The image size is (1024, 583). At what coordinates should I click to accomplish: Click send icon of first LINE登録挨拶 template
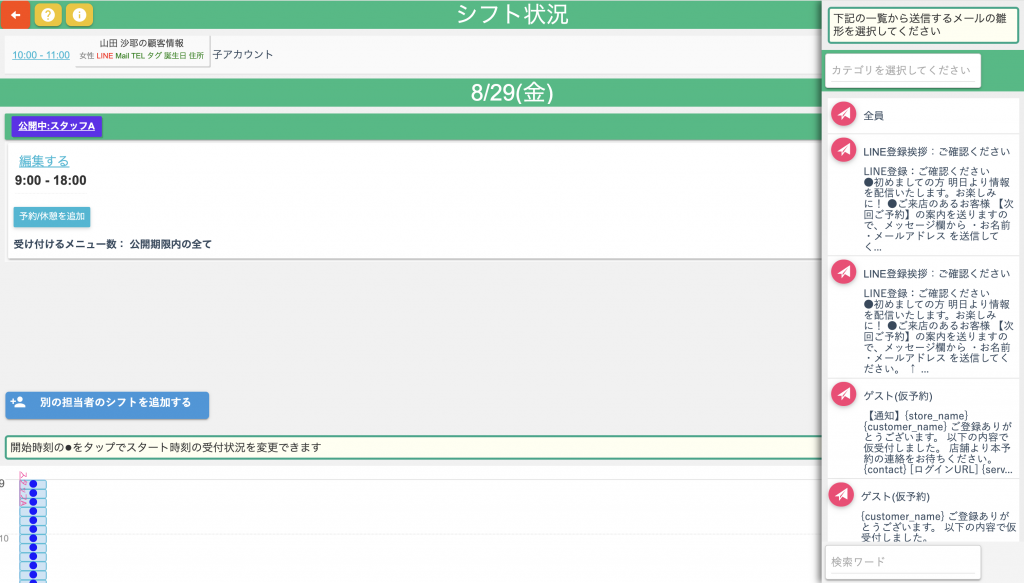(844, 150)
